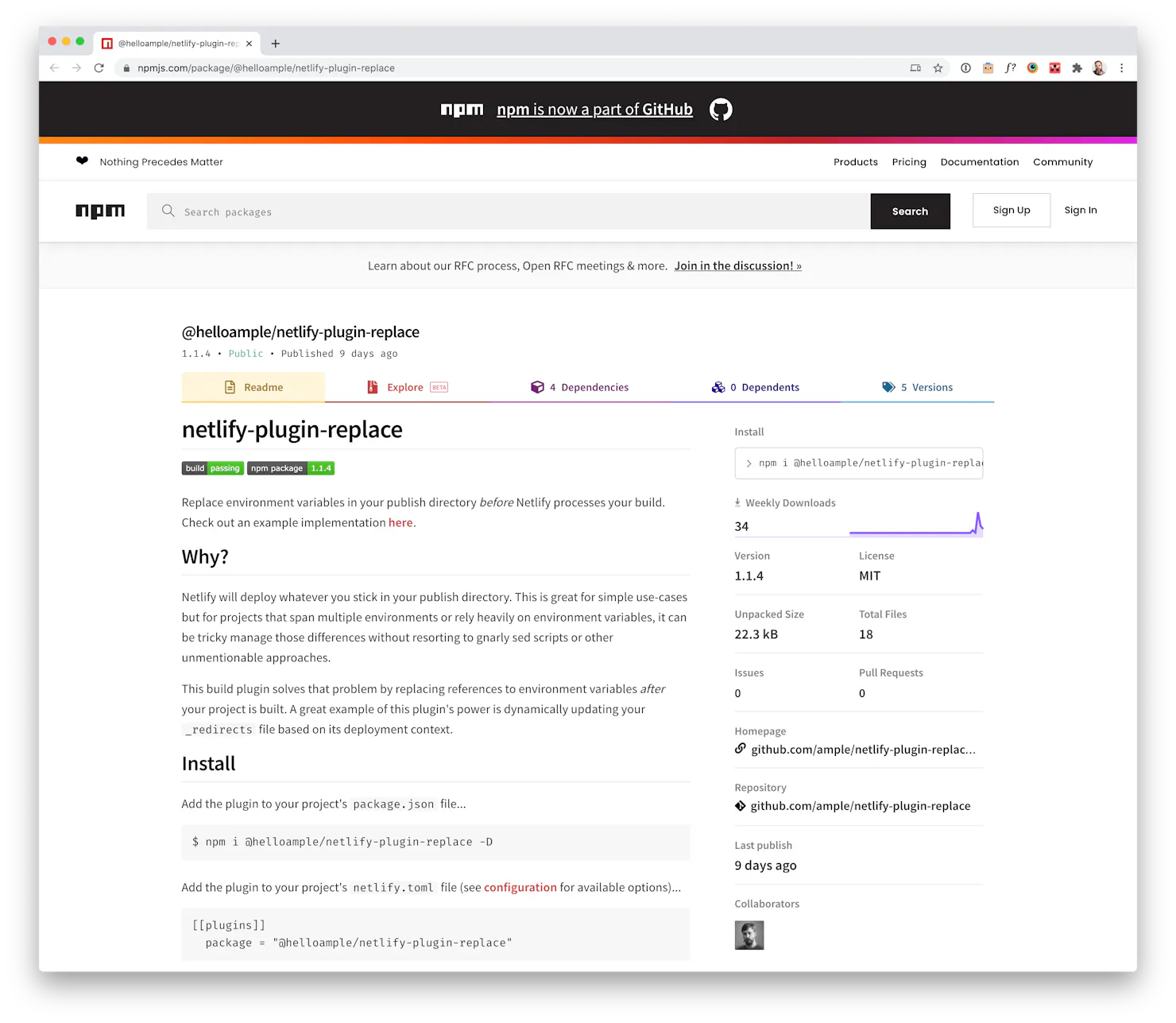The image size is (1176, 1023).
Task: Focus the Search packages input field
Action: (x=509, y=211)
